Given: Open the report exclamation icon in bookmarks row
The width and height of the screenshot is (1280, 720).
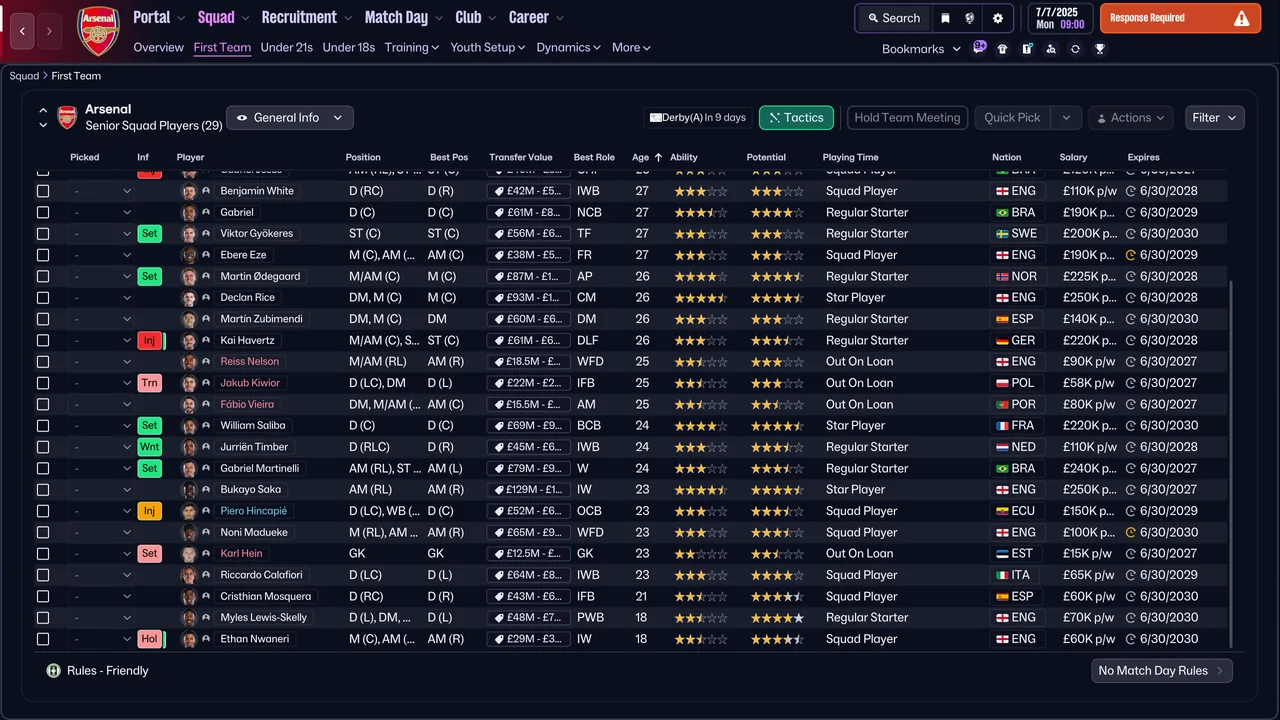Looking at the screenshot, I should 1027,48.
